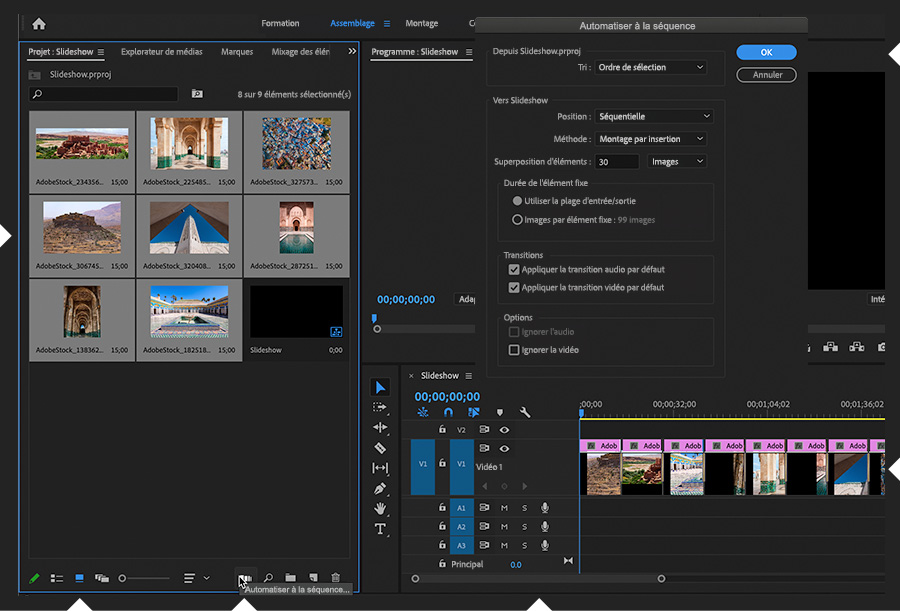Select Images par élément fixe radio button
Viewport: 900px width, 611px height.
tap(517, 219)
